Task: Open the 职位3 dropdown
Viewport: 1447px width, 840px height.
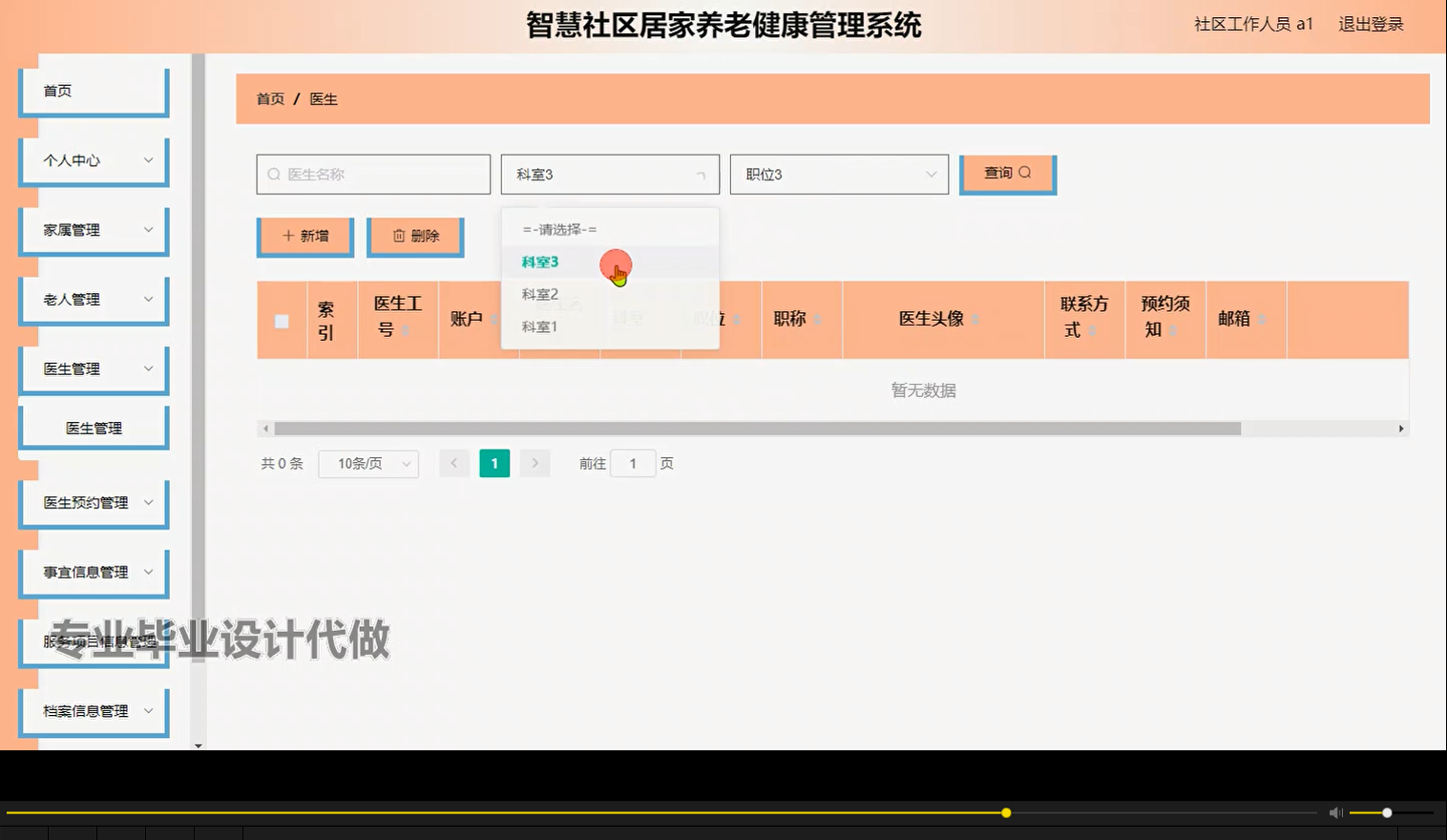Action: point(838,174)
